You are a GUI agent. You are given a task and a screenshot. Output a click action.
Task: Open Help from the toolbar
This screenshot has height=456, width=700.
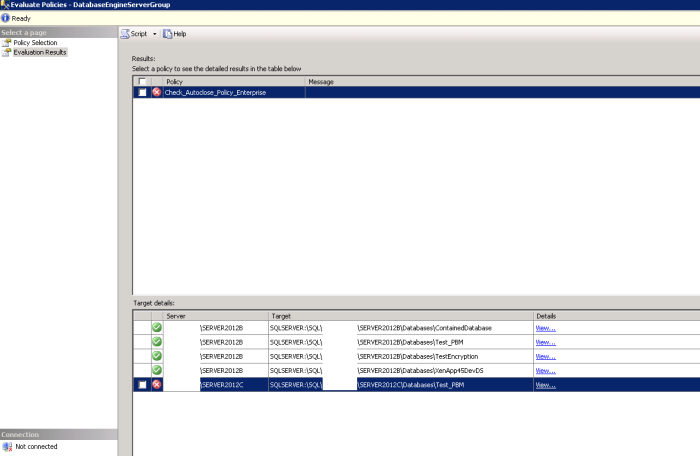167,34
